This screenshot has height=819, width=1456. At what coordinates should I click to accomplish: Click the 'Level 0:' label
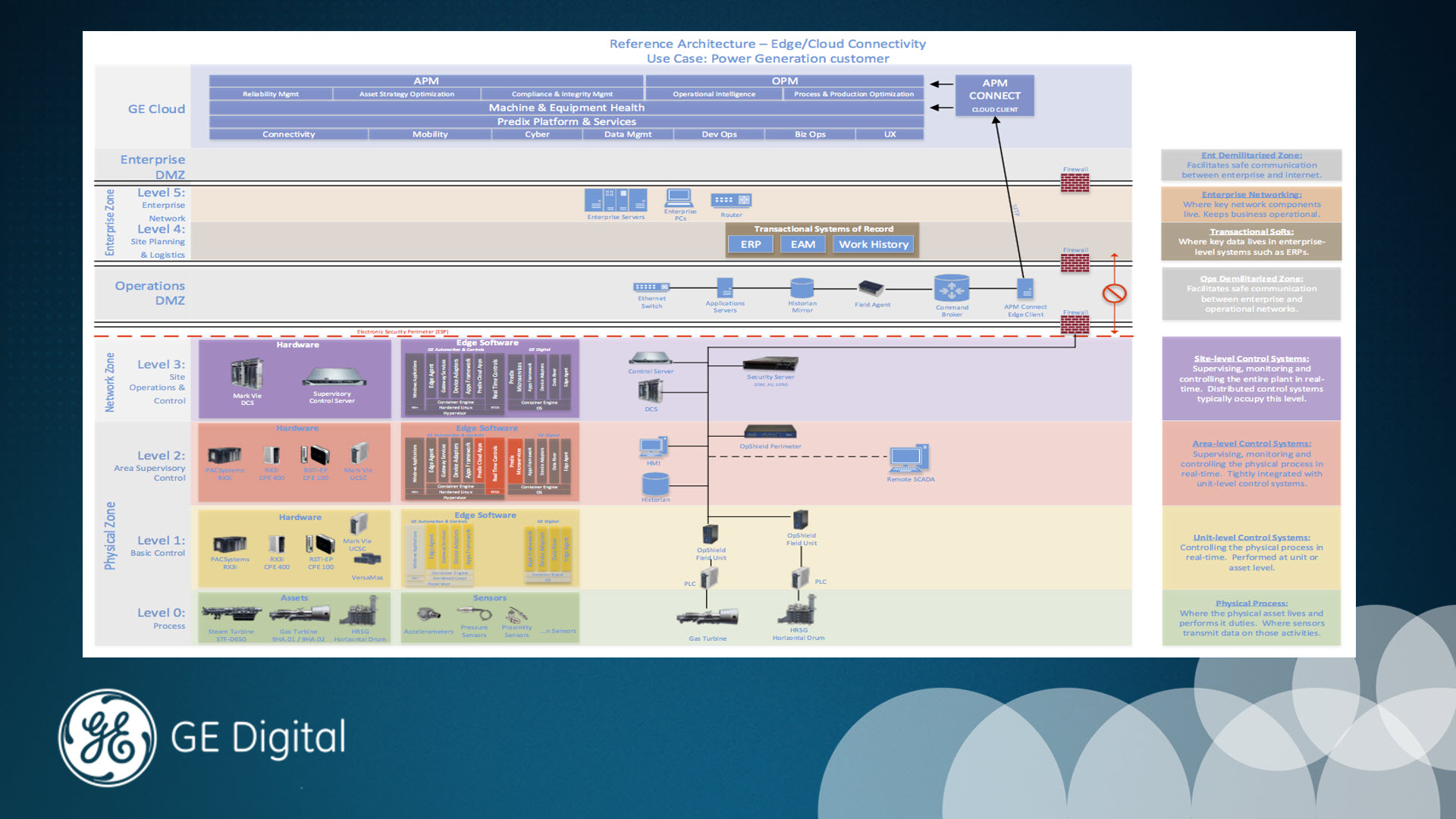[x=161, y=613]
